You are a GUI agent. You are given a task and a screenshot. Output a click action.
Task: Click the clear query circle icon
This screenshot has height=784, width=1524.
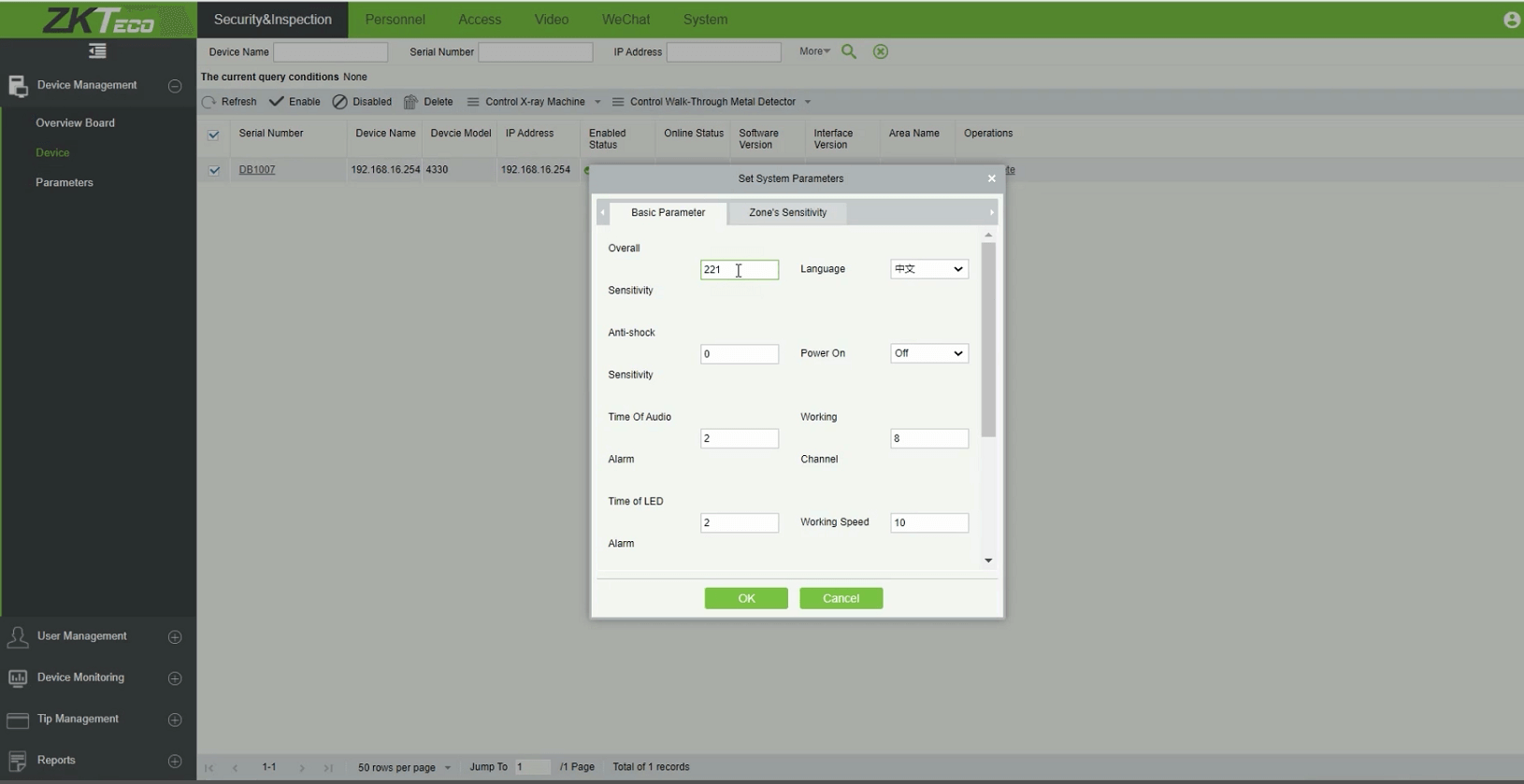881,51
